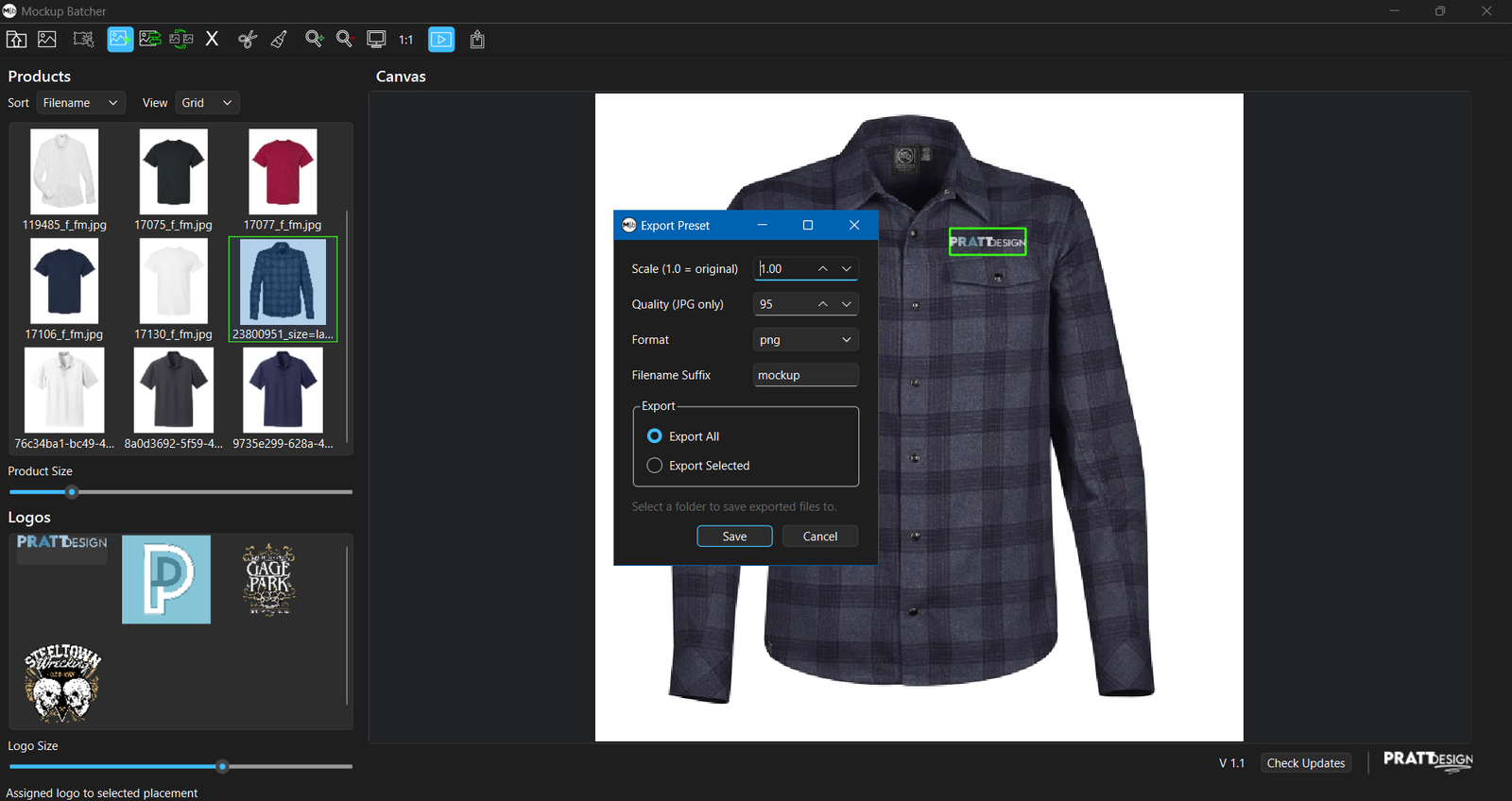Click the Pratt Design logo at bottom right
Viewport: 1512px width, 801px height.
pyautogui.click(x=1428, y=760)
